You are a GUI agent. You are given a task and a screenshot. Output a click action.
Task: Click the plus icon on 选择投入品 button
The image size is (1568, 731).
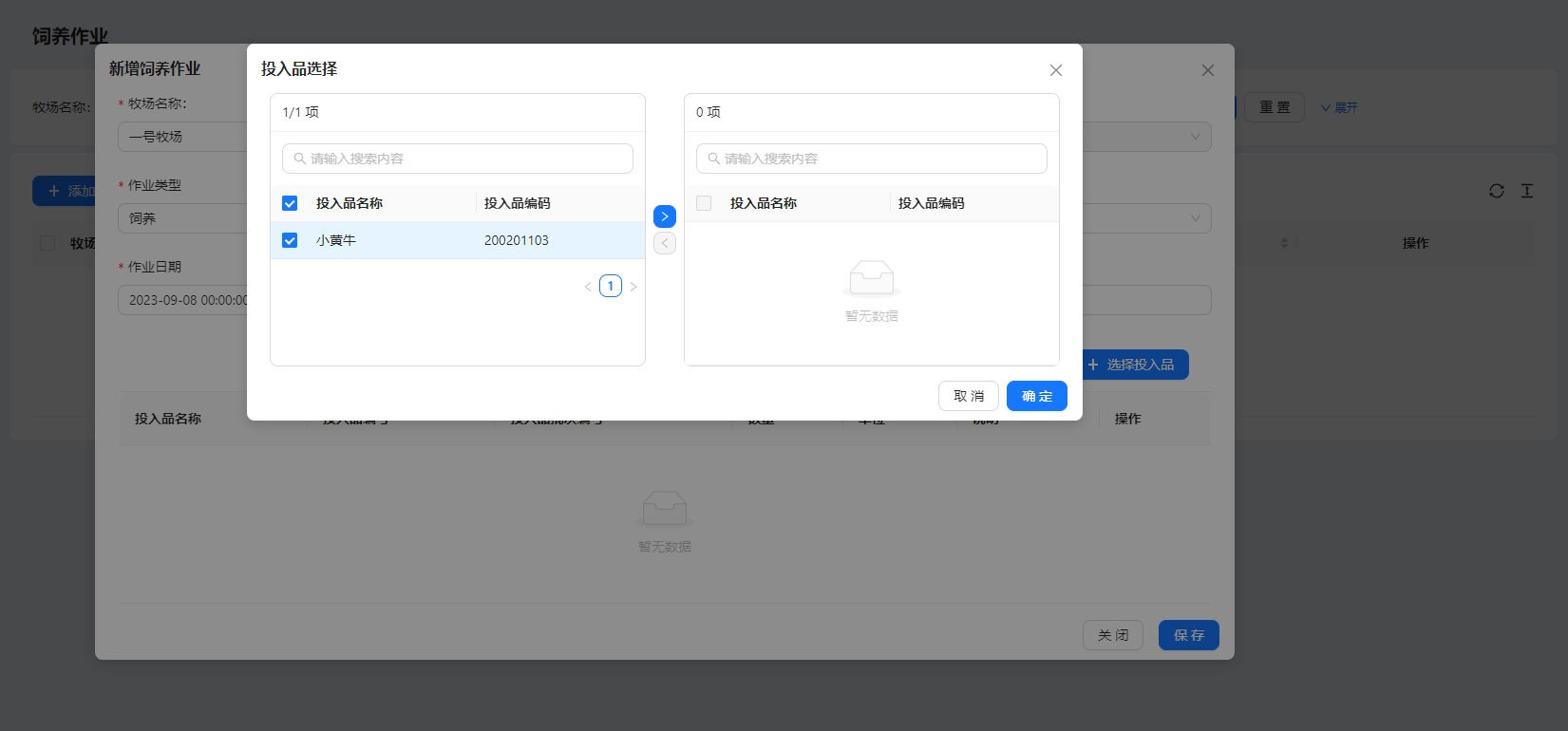(1093, 365)
